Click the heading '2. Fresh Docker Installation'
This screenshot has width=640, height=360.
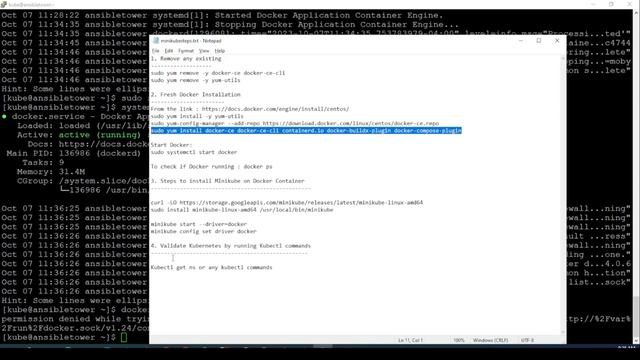click(x=196, y=95)
